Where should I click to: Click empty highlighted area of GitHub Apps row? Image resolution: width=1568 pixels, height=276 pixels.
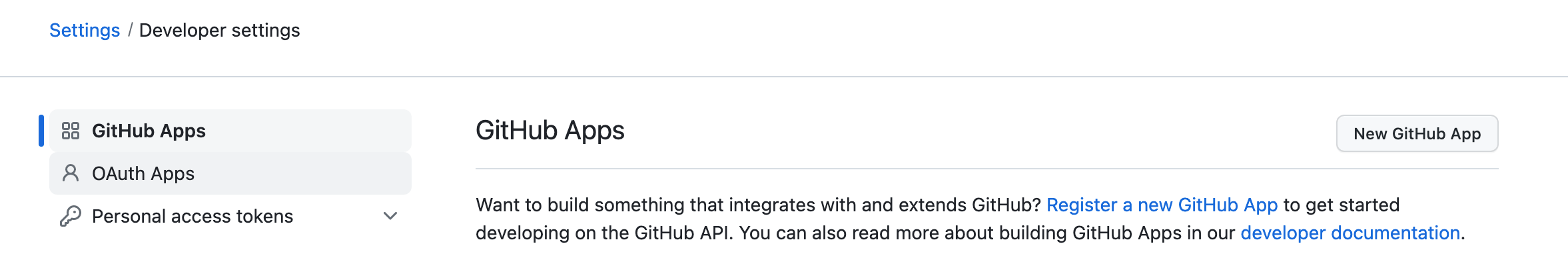(308, 131)
